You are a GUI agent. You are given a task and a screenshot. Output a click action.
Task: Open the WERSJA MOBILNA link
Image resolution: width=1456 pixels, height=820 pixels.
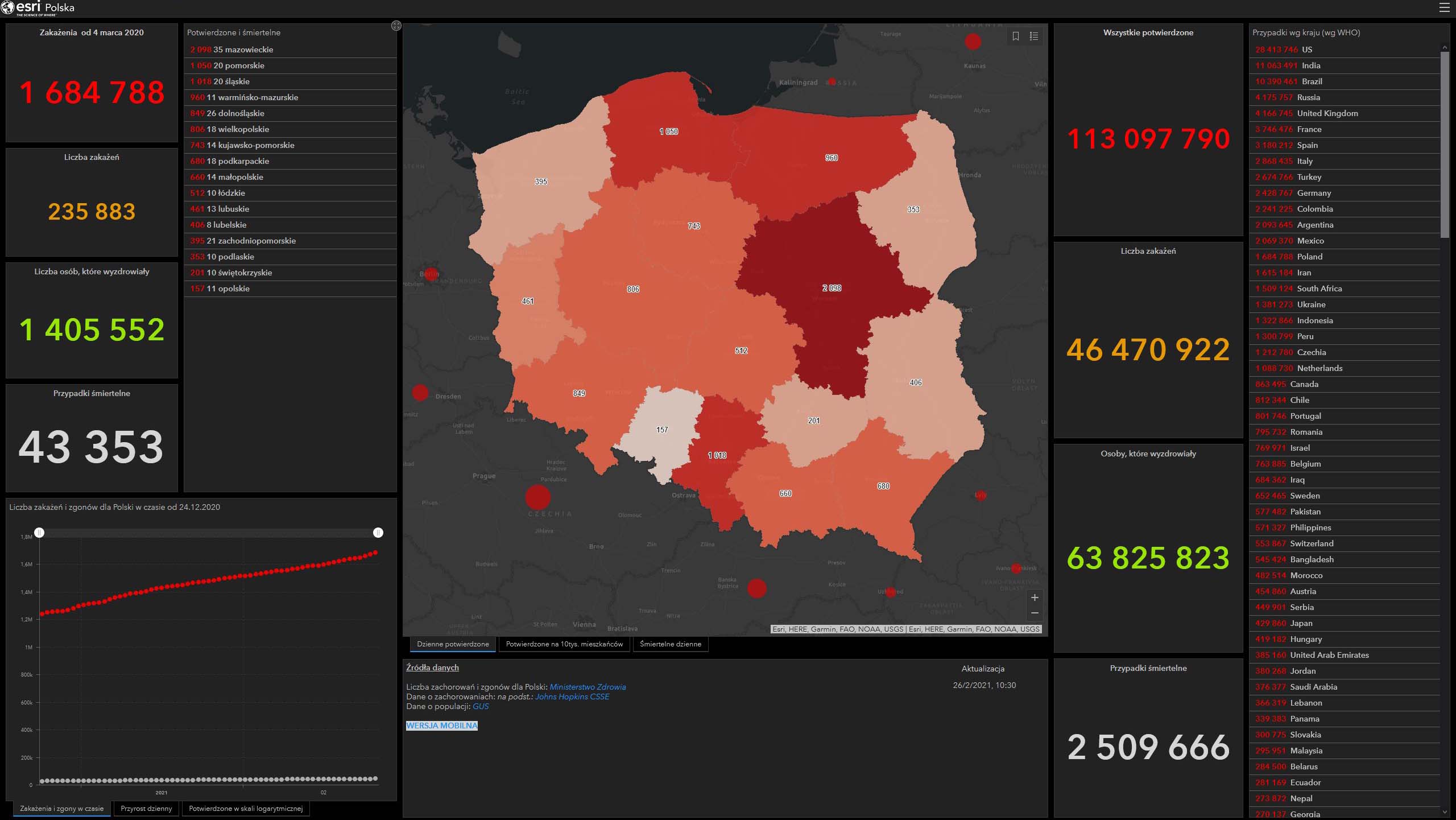tap(442, 726)
